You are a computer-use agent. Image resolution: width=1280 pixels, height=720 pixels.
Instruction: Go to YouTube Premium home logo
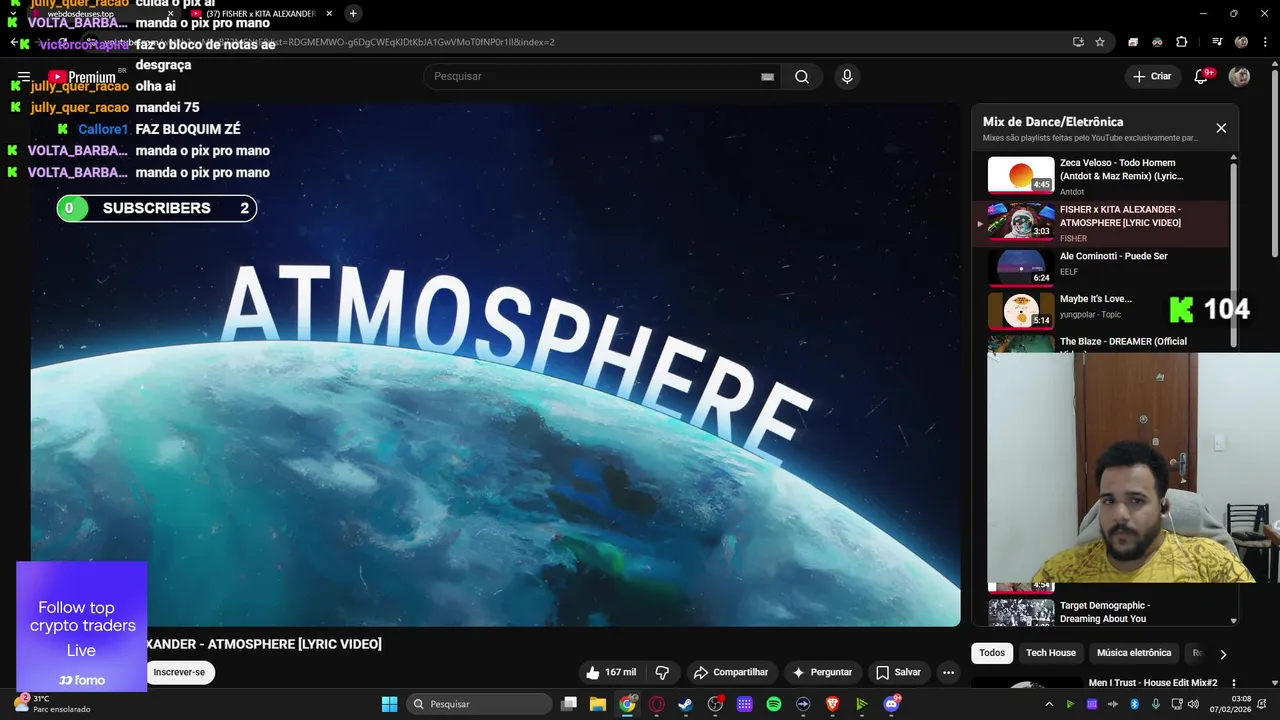click(82, 77)
